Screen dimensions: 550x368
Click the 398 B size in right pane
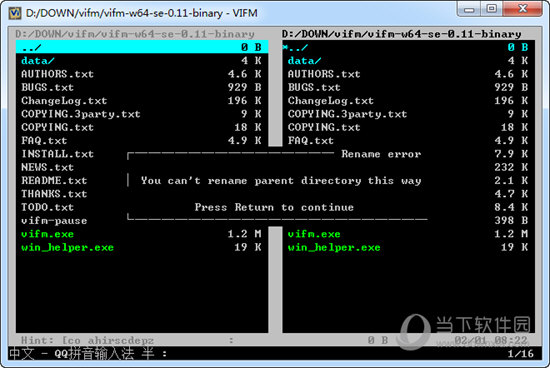[511, 221]
